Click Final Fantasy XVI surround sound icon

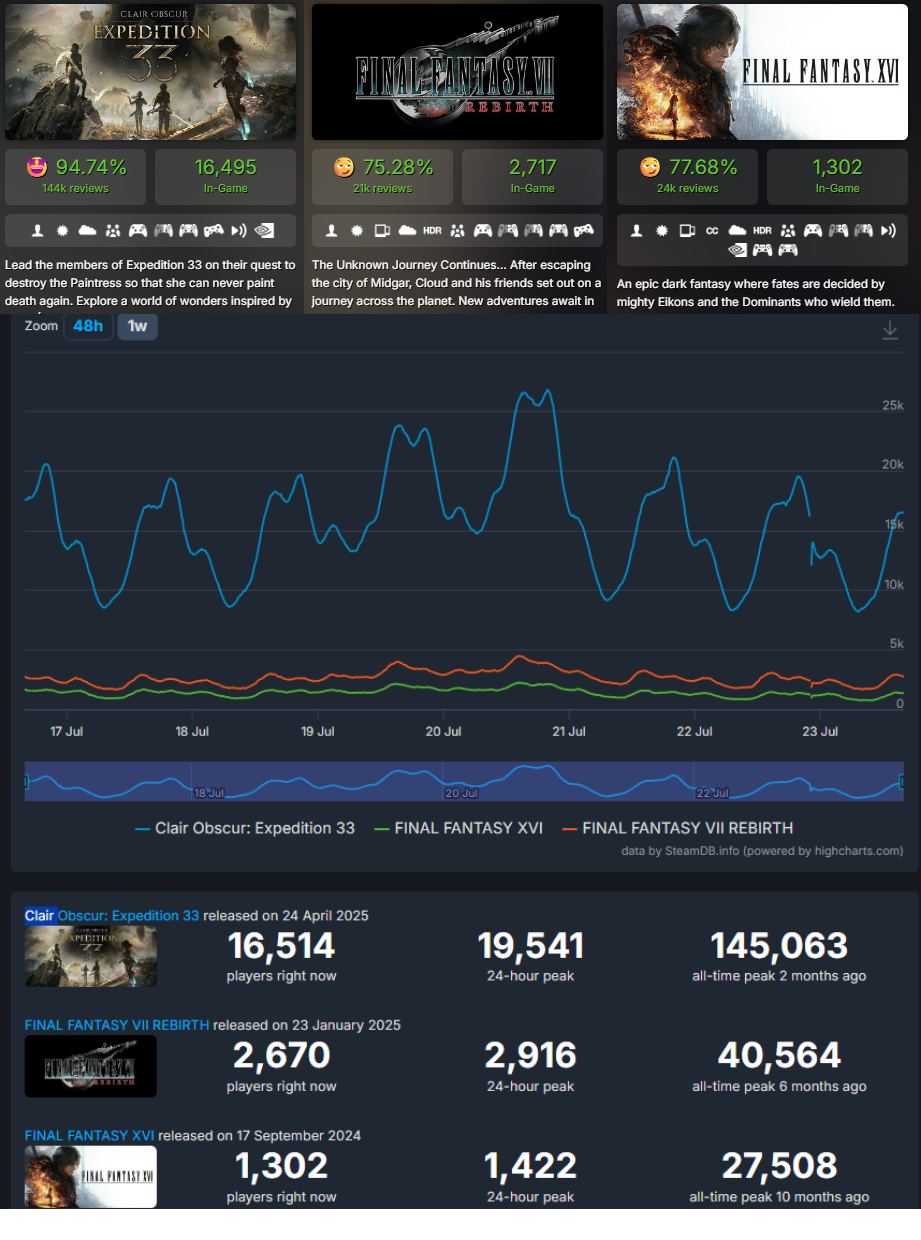(x=888, y=231)
